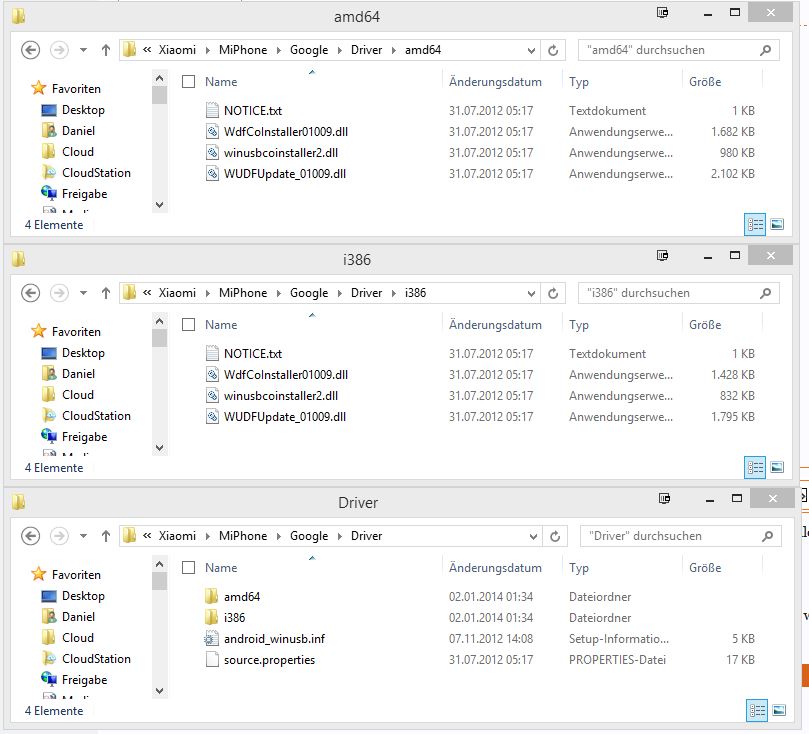Switch Driver window to large icons view

tap(779, 710)
